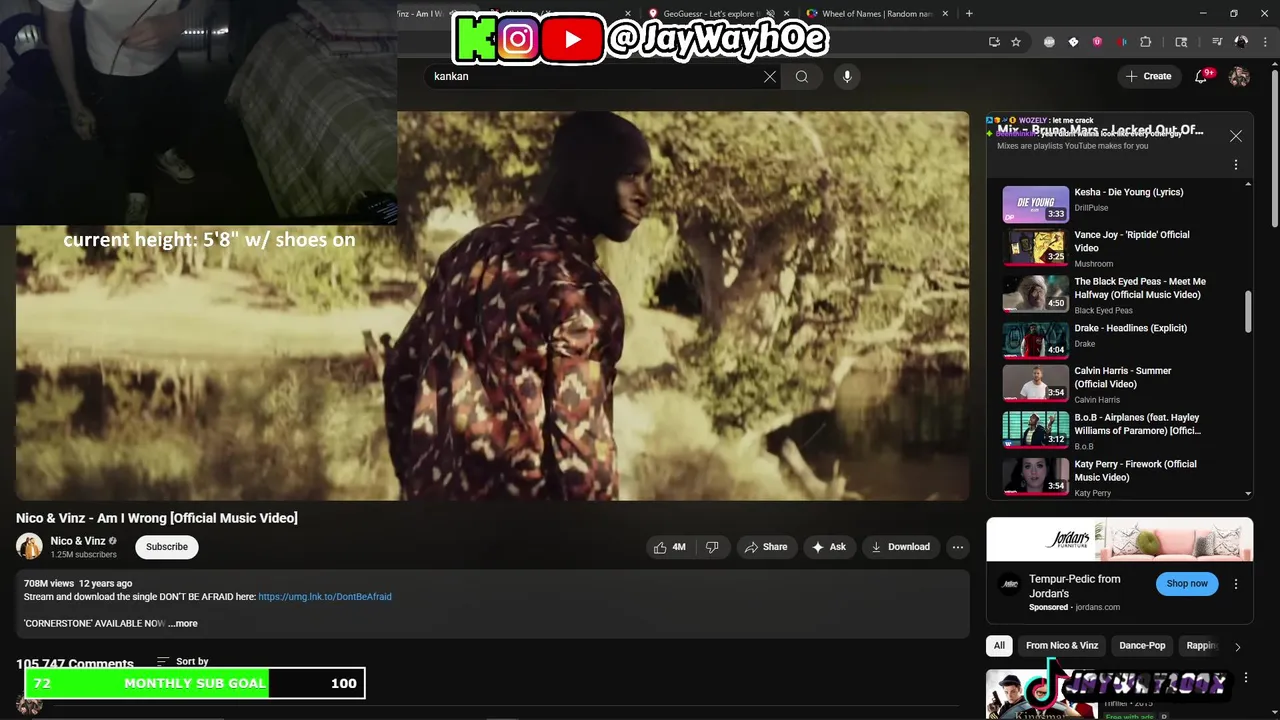1280x720 pixels.
Task: Start voice search with the microphone
Action: [847, 77]
